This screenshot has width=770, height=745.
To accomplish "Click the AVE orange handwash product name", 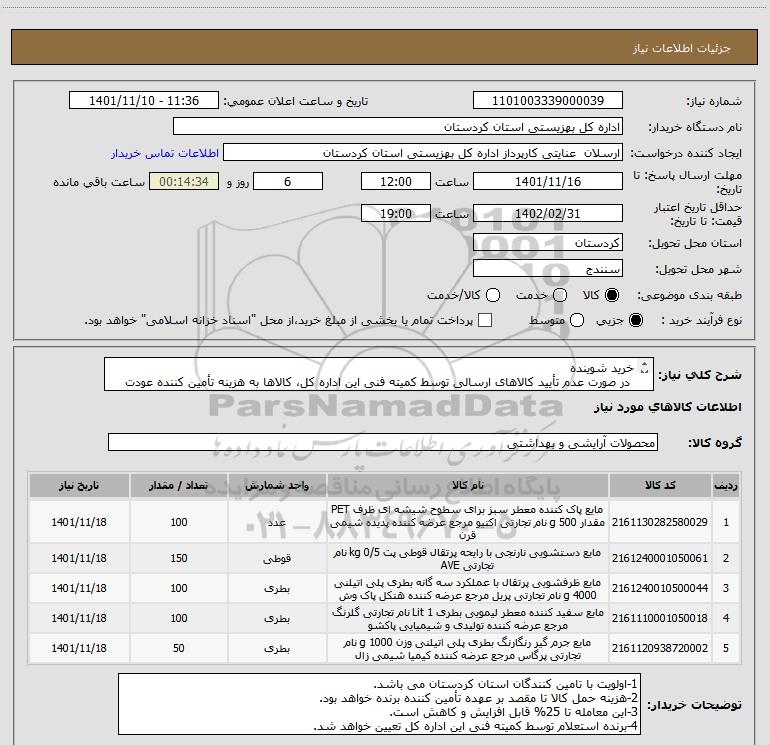I will [468, 559].
